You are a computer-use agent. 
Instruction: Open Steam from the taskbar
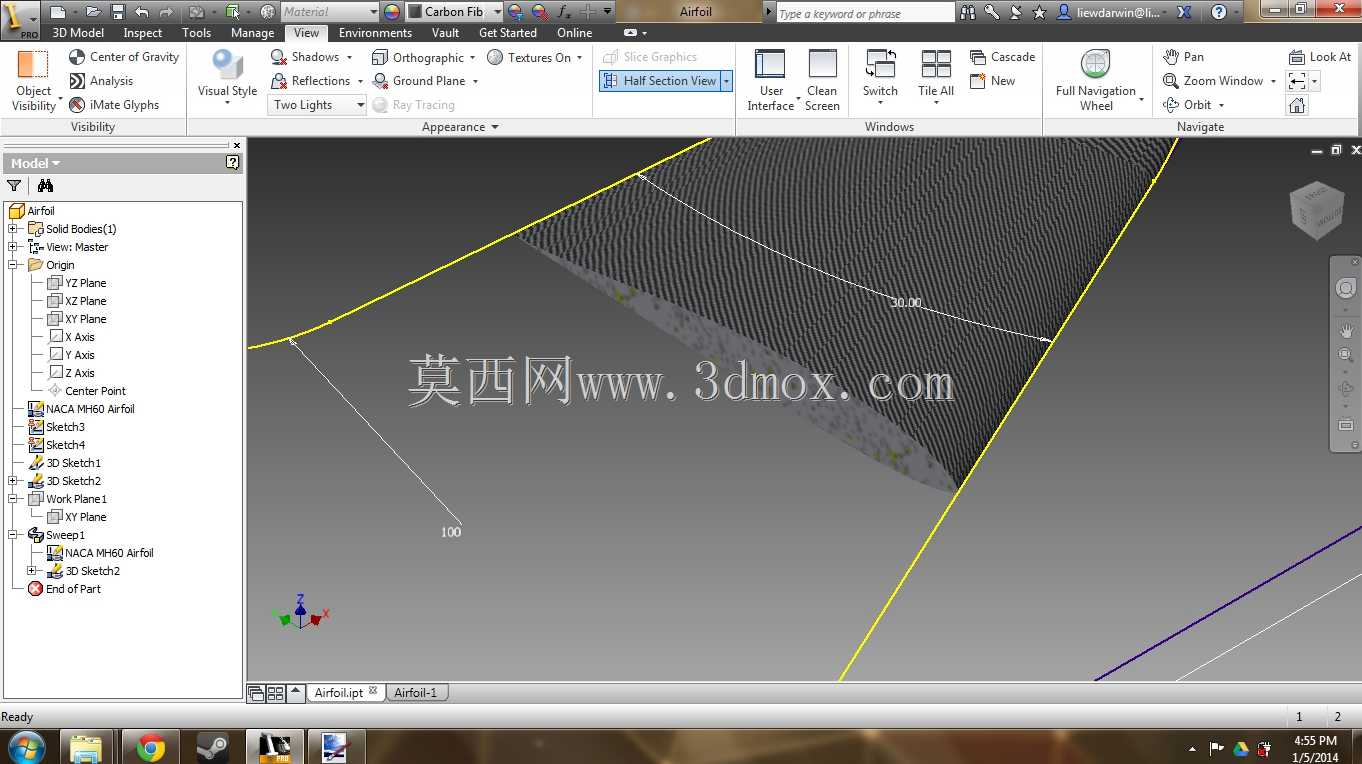tap(213, 747)
